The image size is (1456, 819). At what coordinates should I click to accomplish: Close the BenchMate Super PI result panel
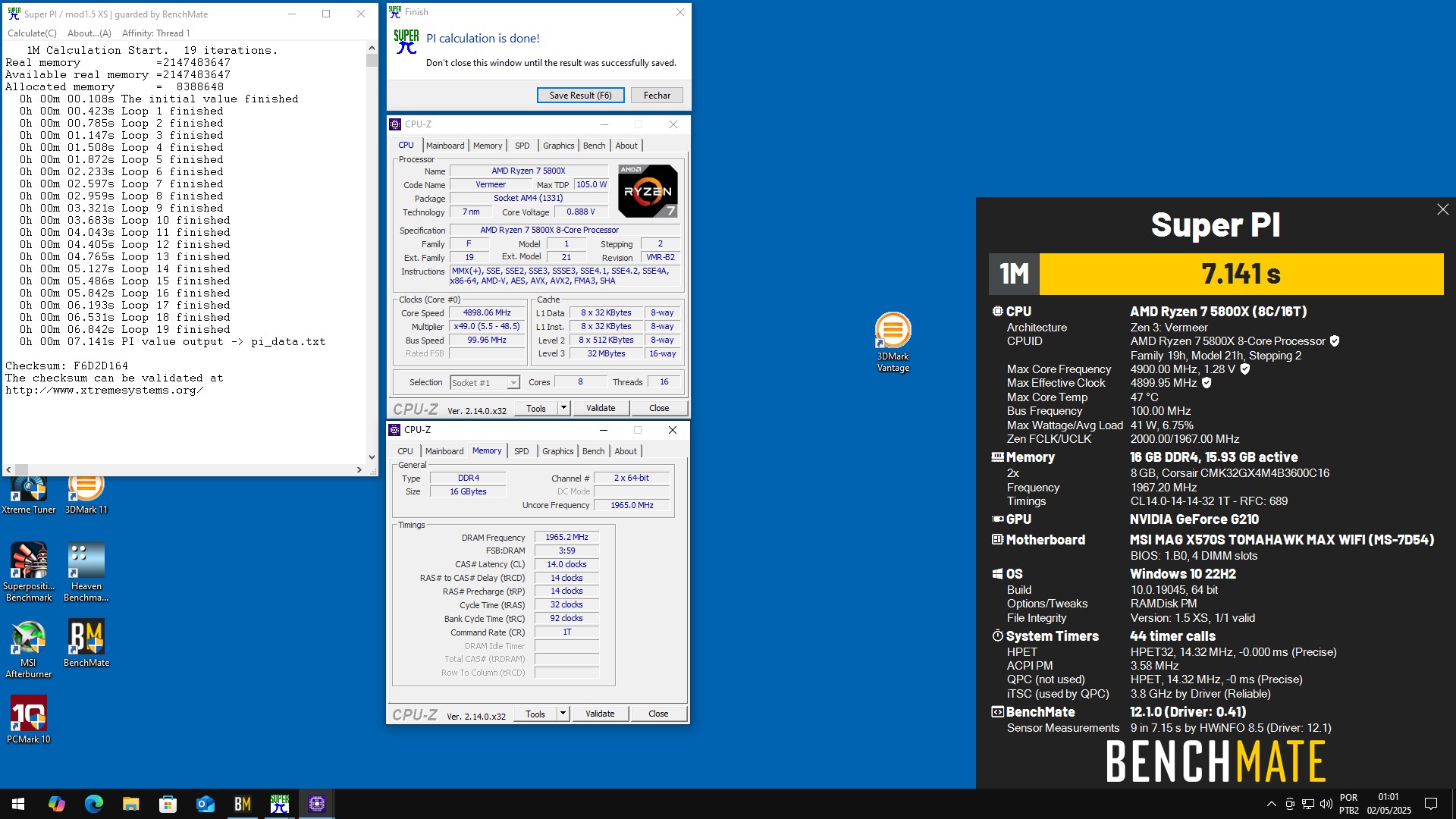pos(1442,209)
